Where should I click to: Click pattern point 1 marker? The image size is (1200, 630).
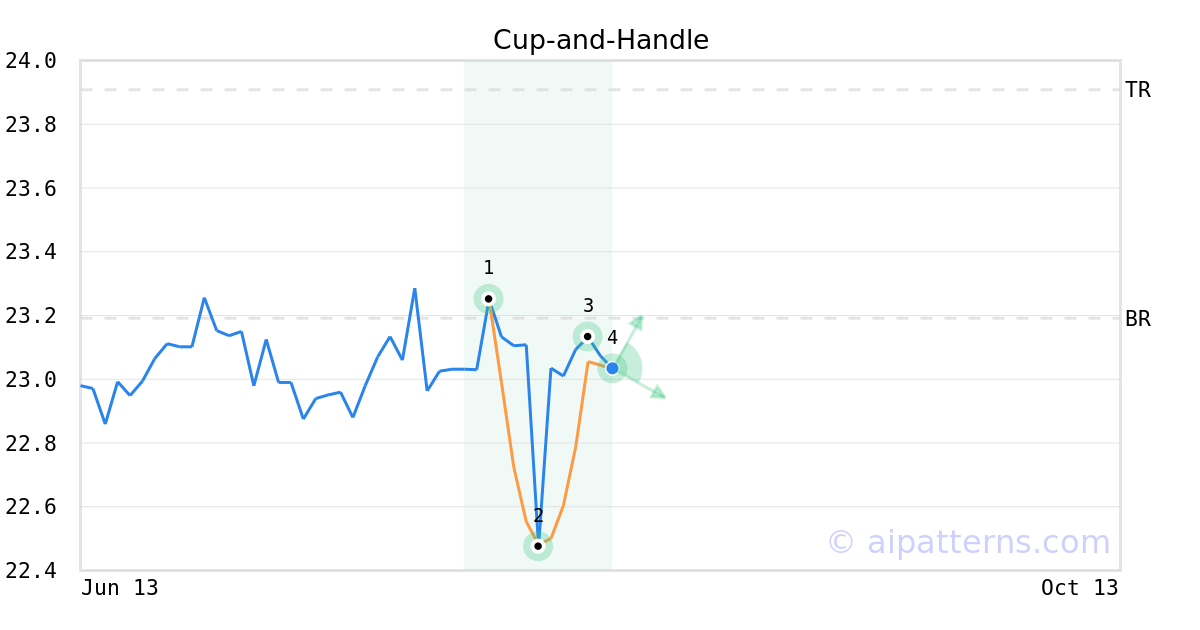(x=488, y=298)
